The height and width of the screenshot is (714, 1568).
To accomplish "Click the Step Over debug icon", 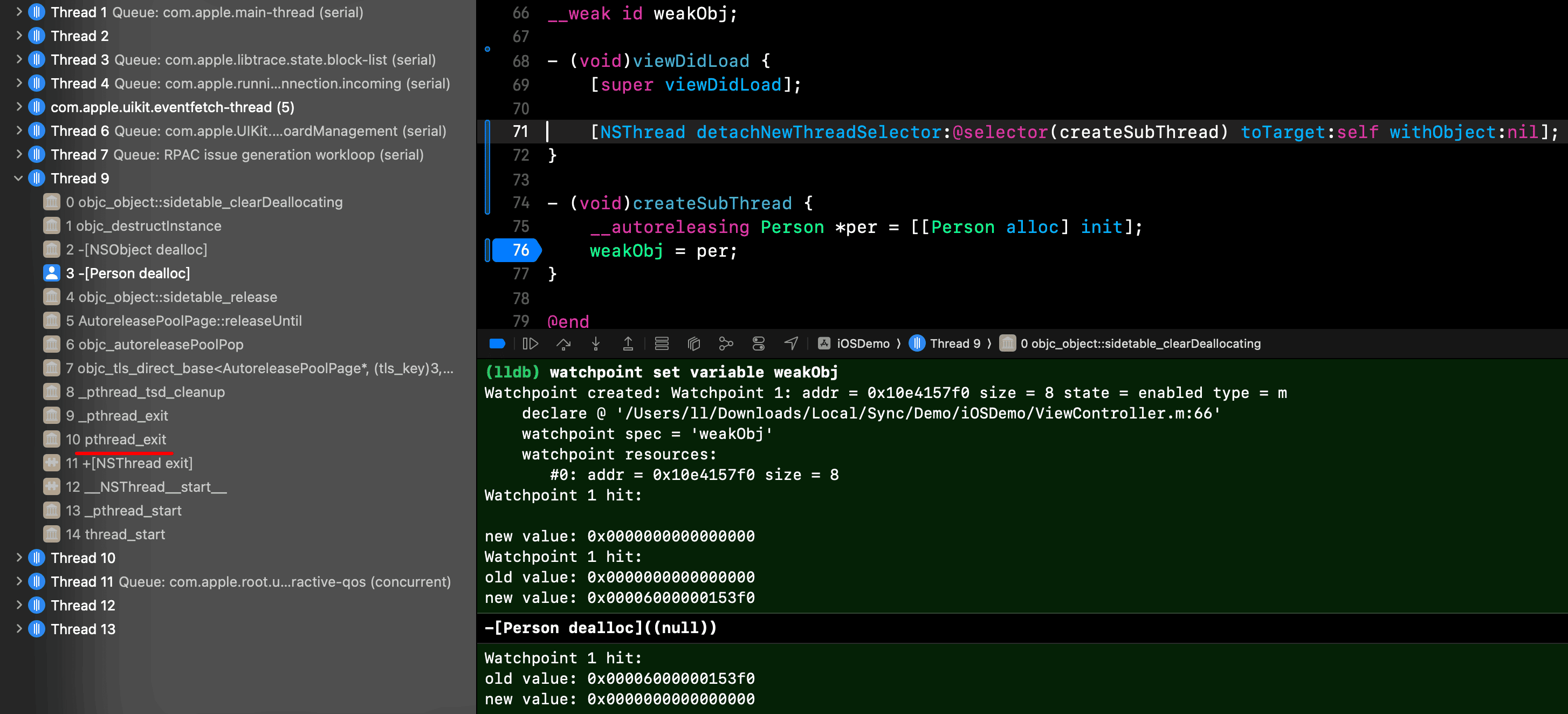I will pyautogui.click(x=563, y=344).
